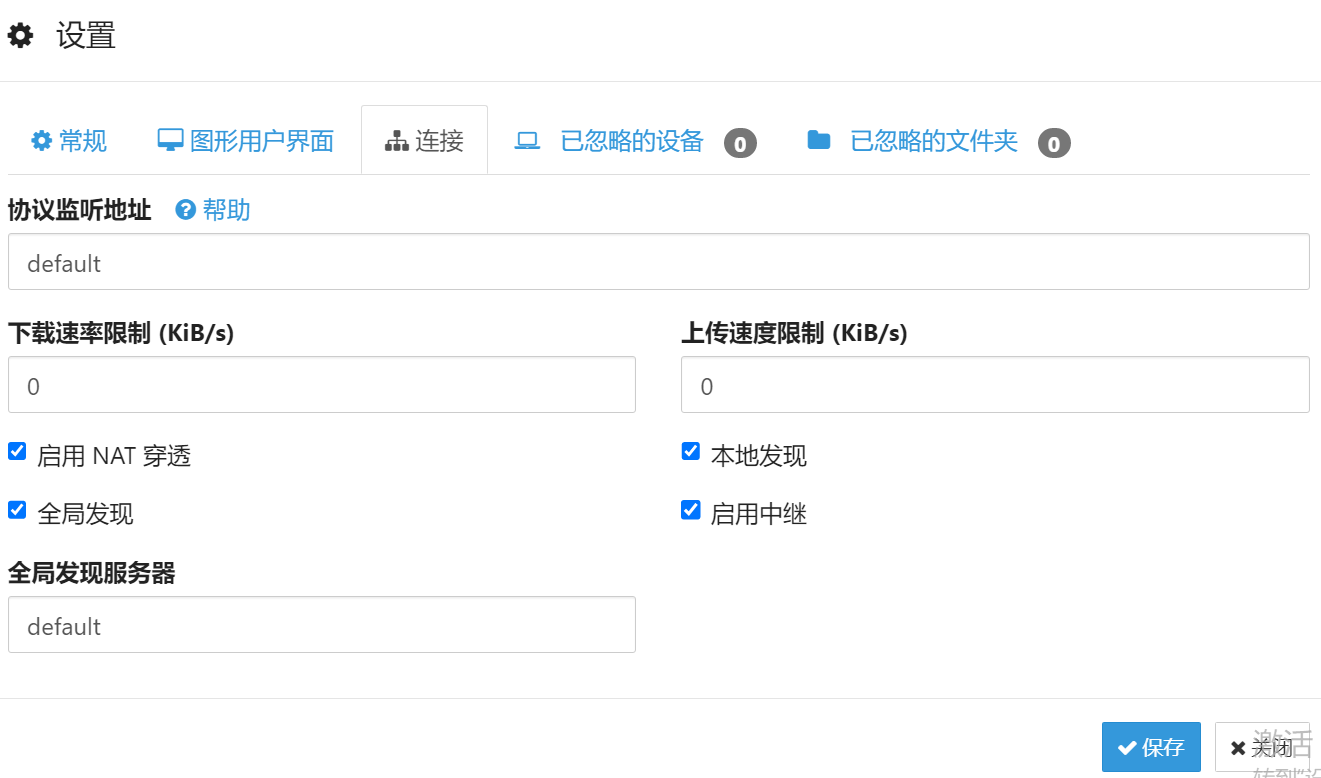Select the 连接 tab

coord(424,141)
